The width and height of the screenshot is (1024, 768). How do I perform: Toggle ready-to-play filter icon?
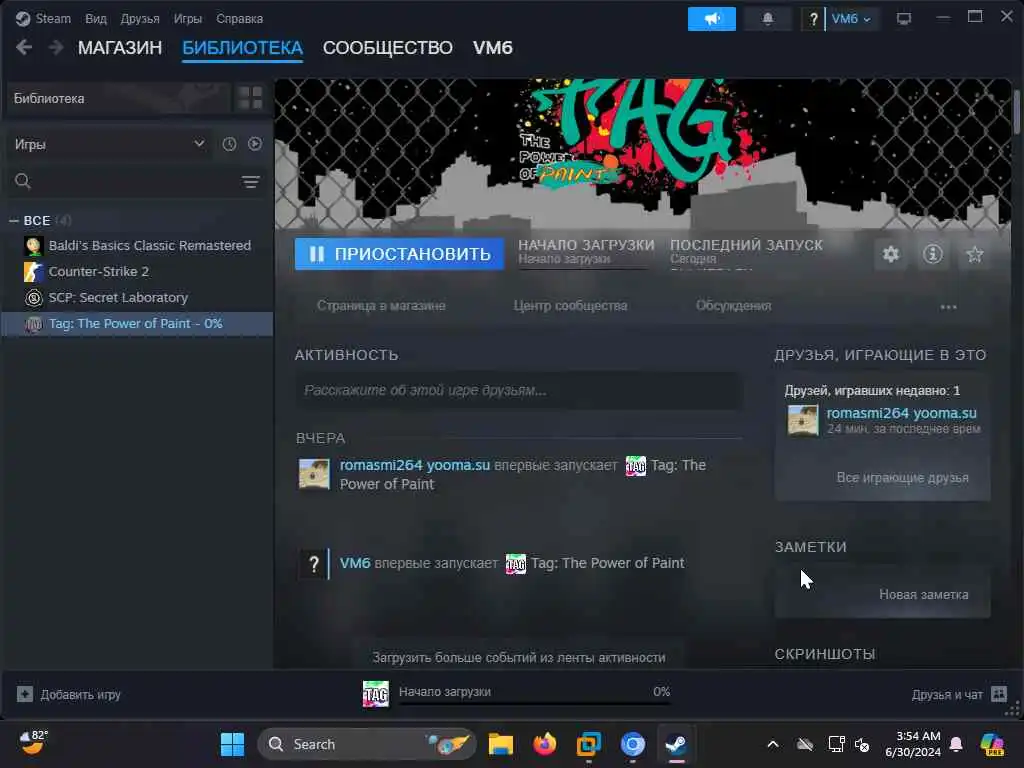pos(255,144)
